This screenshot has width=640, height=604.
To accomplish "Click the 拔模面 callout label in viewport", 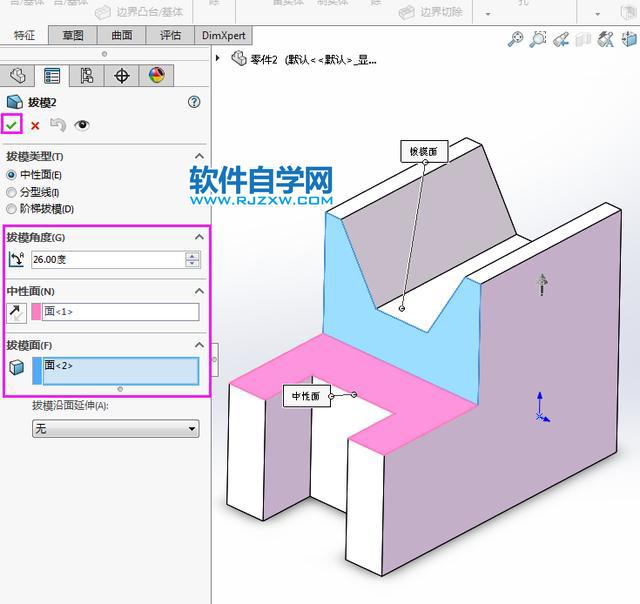I will pos(424,152).
